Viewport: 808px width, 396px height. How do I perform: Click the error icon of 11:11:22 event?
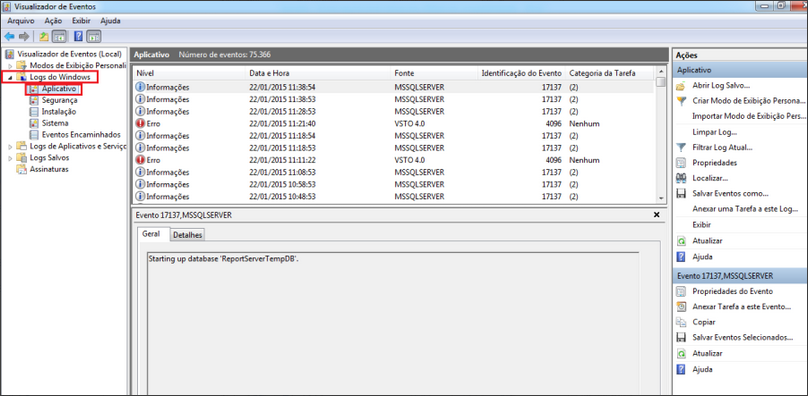click(x=140, y=160)
